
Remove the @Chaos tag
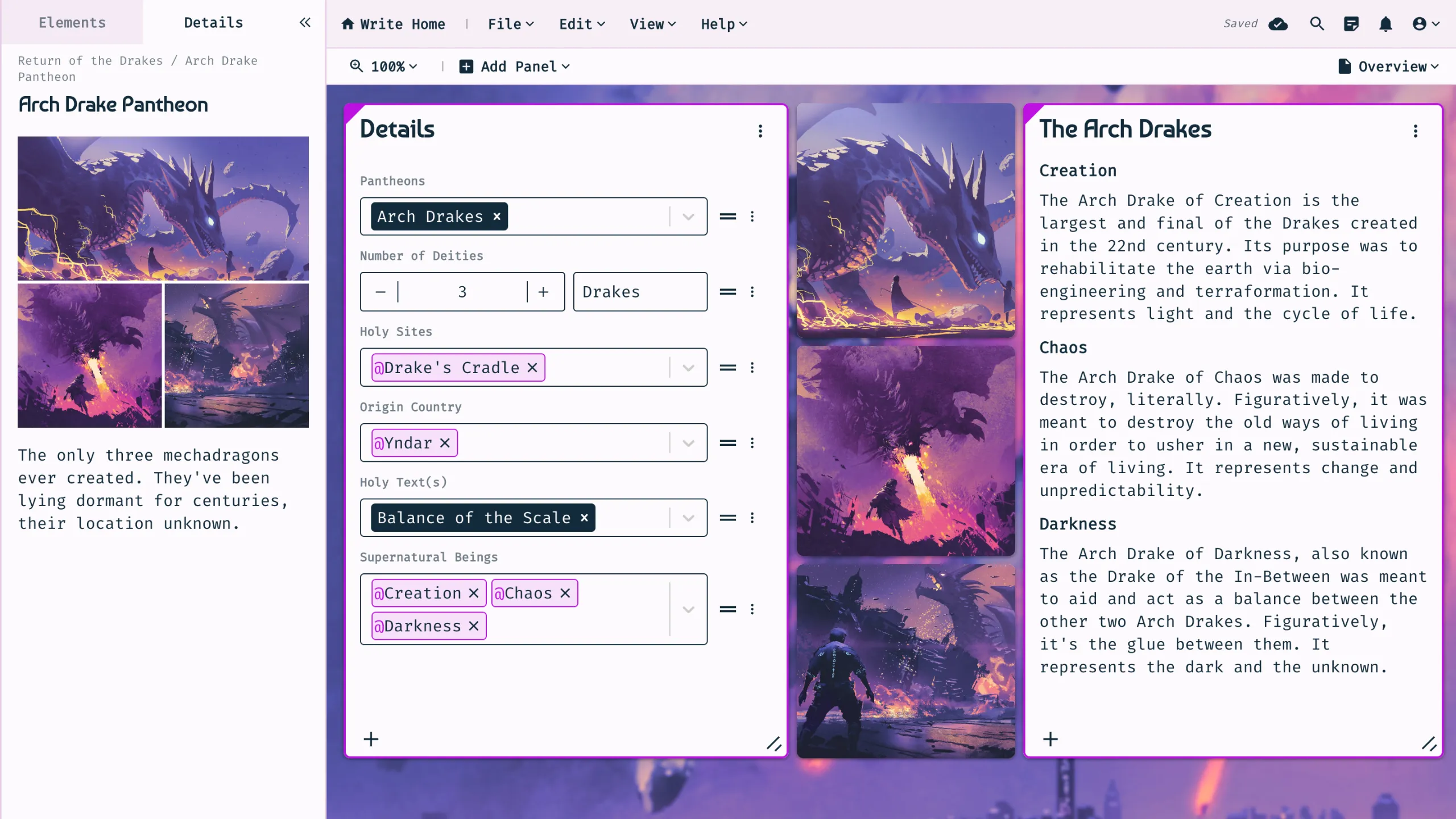coord(565,593)
